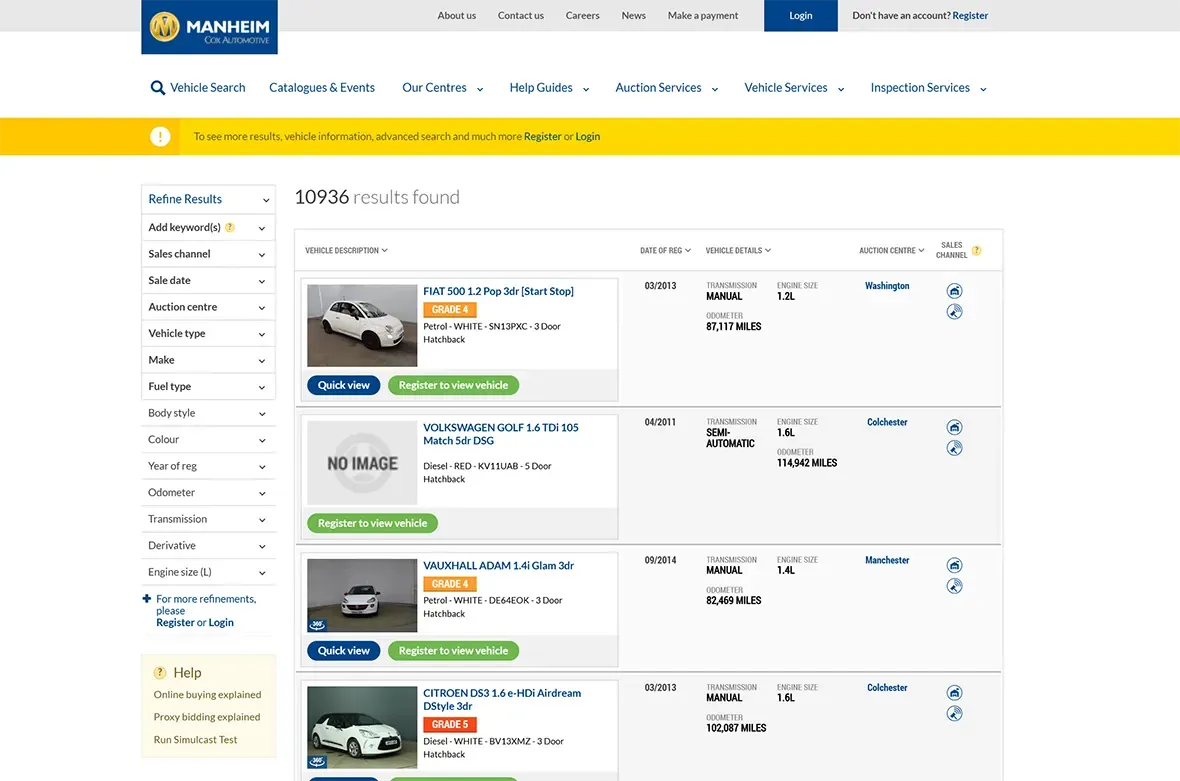Click the Sales Channel column help icon

tap(976, 251)
